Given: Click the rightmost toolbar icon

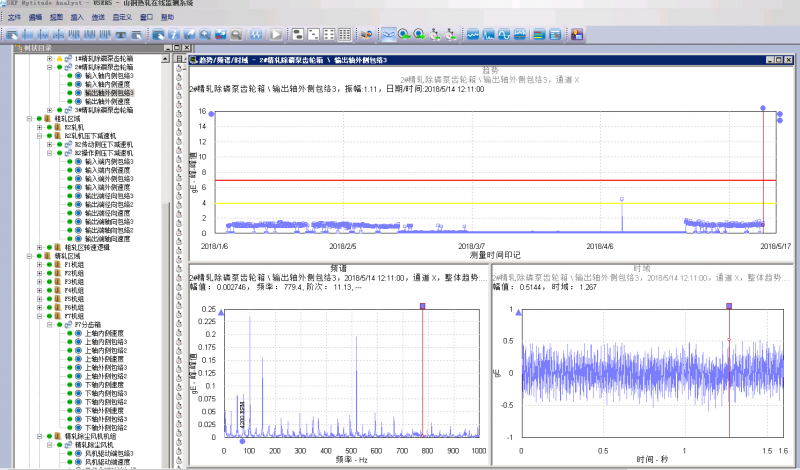Looking at the screenshot, I should [x=576, y=35].
